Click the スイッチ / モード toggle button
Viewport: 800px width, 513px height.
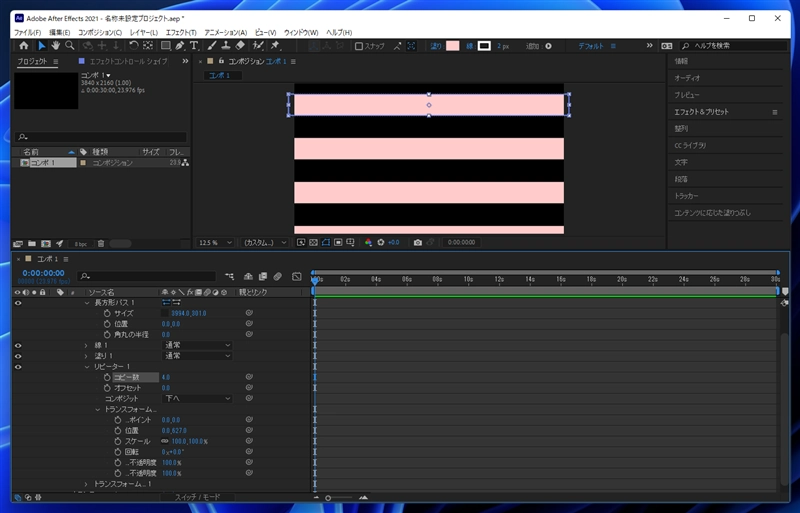pos(199,496)
